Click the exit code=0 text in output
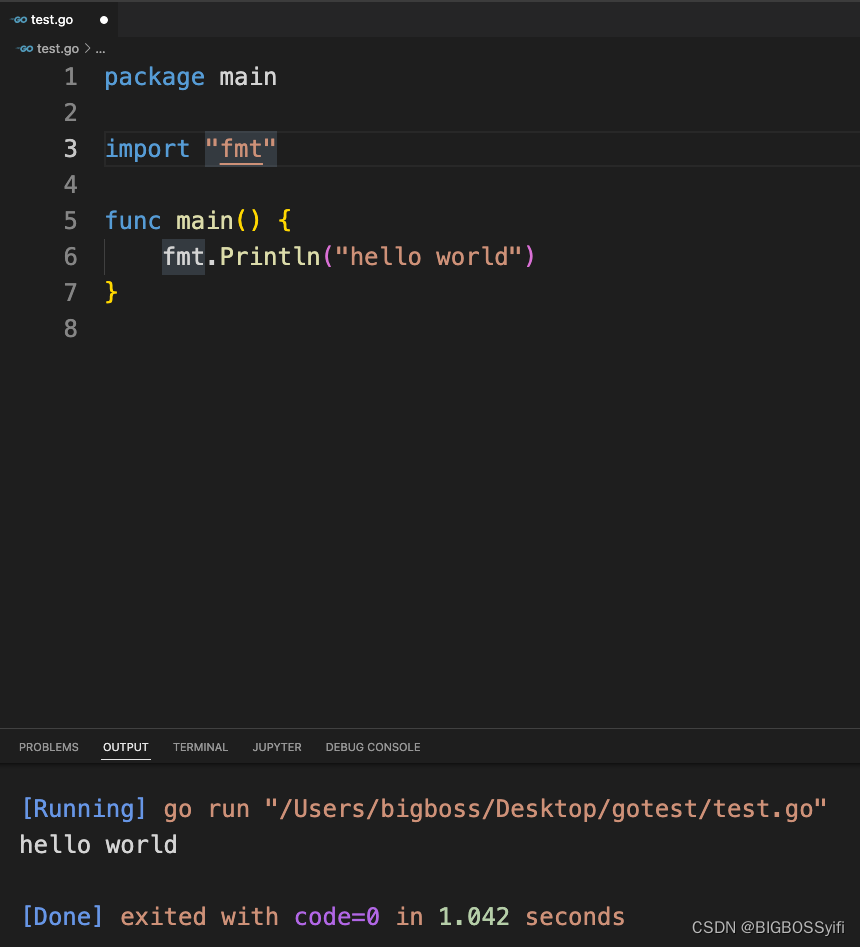 (x=337, y=916)
